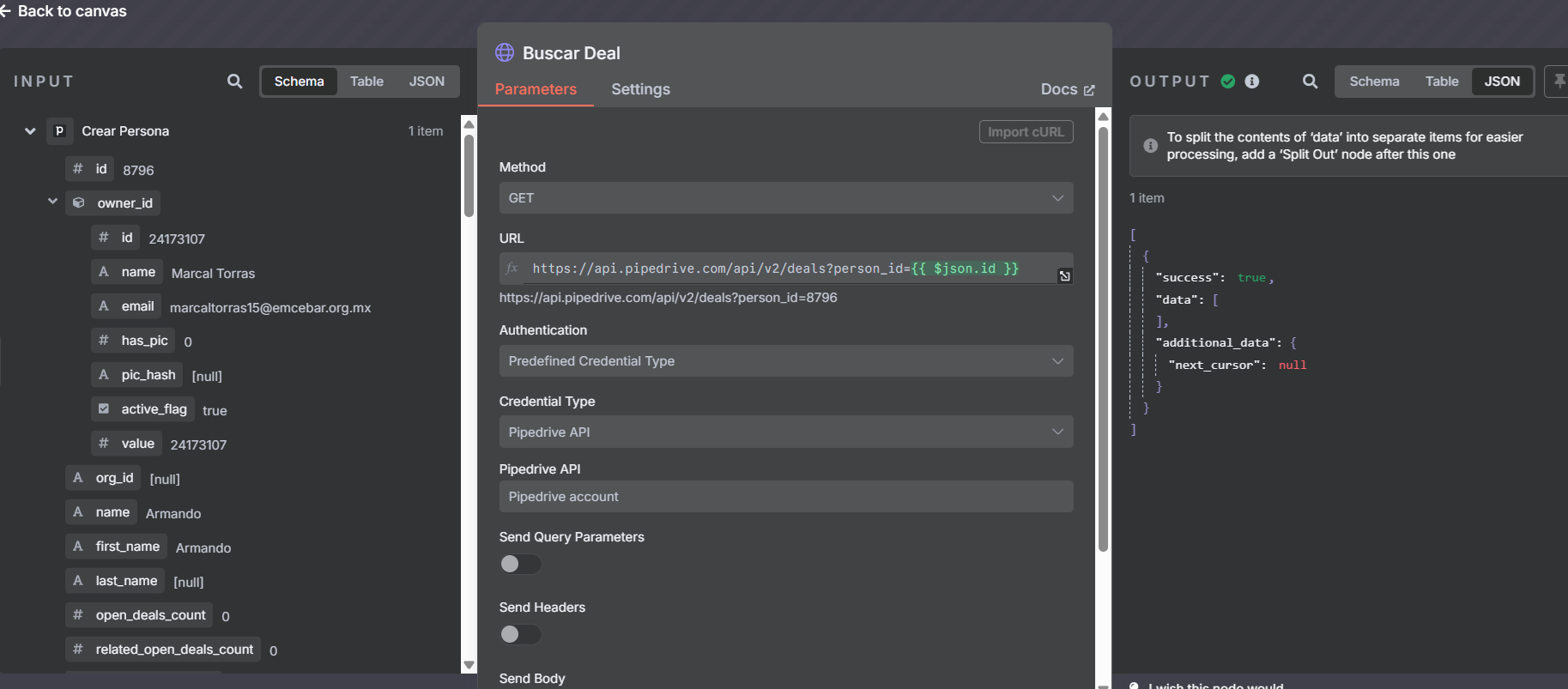Click the INPUT panel scroll-down arrow
The width and height of the screenshot is (1568, 689).
pyautogui.click(x=469, y=665)
